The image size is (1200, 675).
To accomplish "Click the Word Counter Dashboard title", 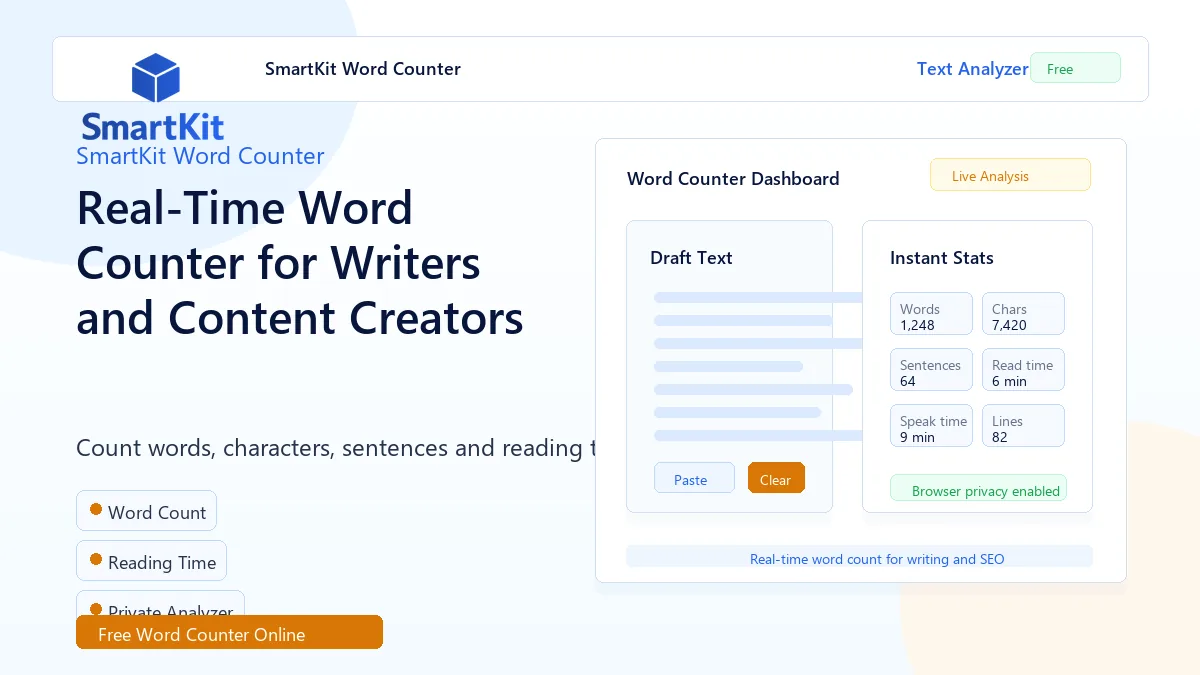I will coord(733,179).
